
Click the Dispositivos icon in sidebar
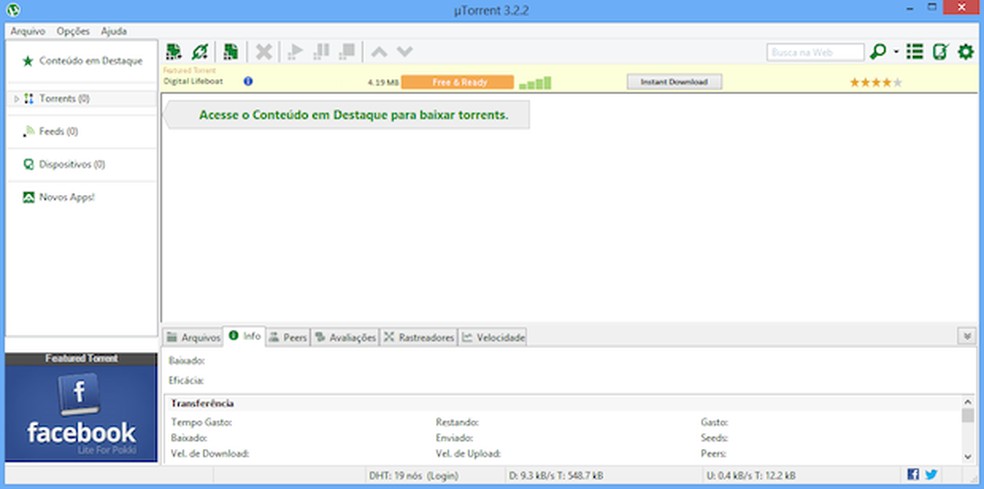(28, 164)
